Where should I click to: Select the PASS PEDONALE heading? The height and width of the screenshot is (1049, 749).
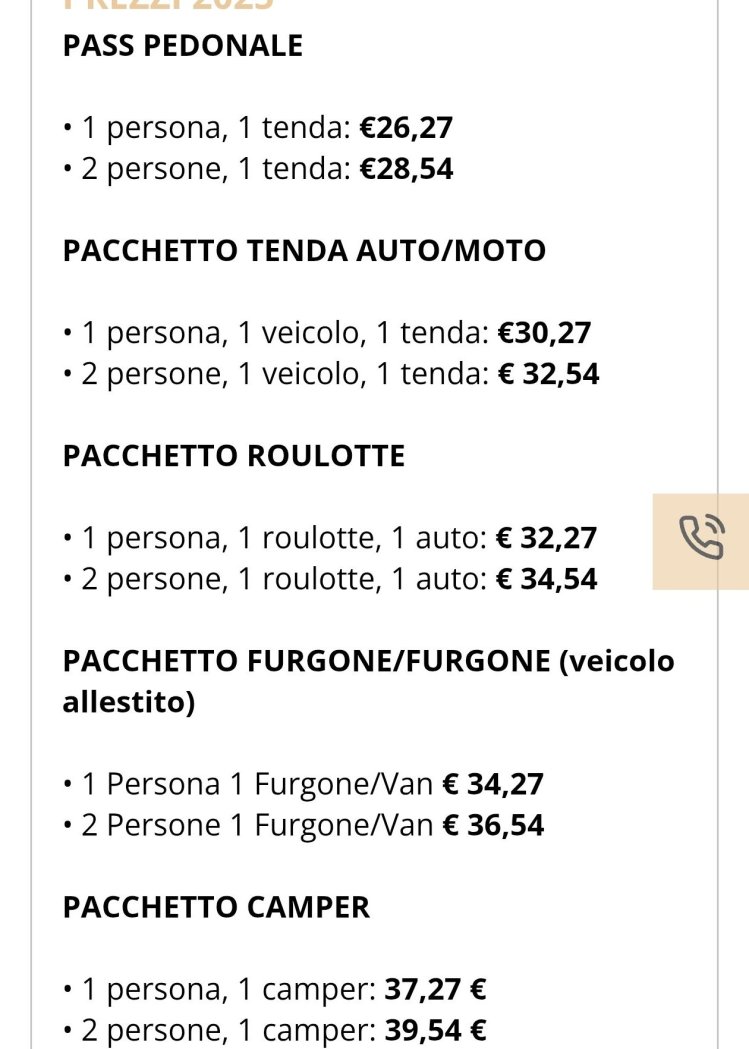[x=182, y=46]
